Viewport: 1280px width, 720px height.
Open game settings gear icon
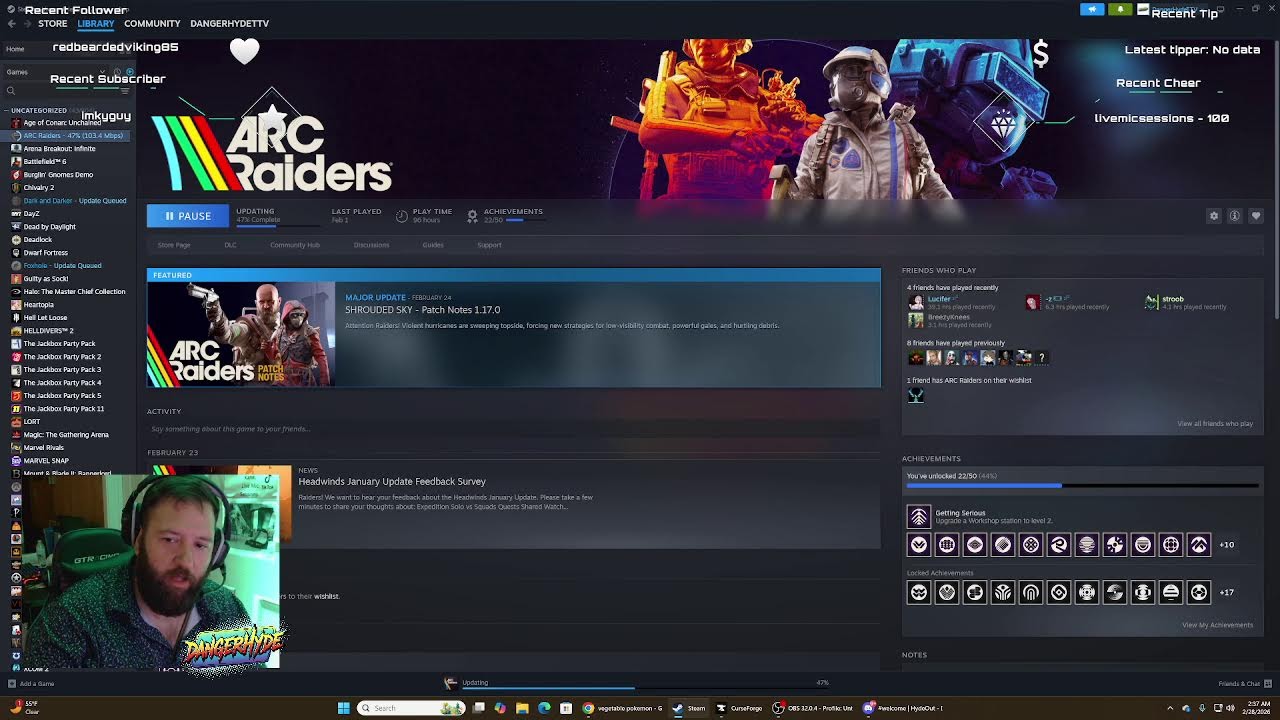[1214, 216]
